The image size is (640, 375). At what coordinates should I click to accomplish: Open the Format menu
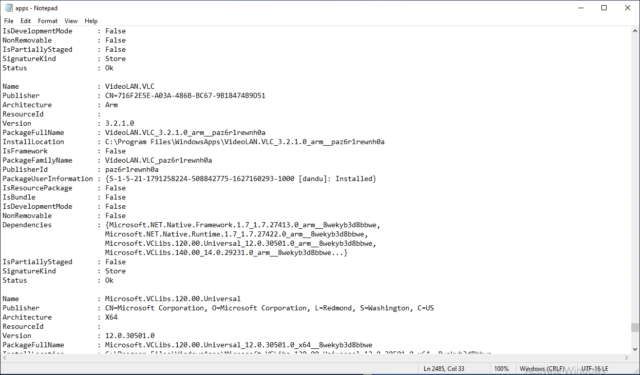[x=48, y=21]
